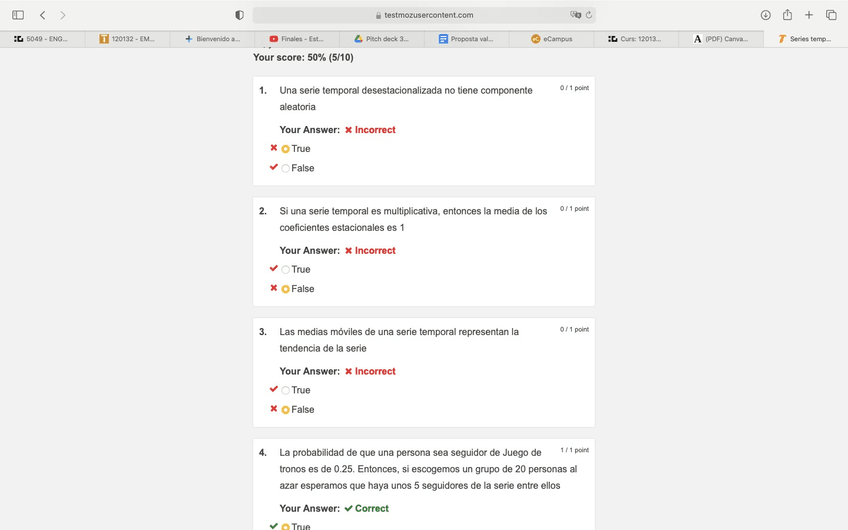The width and height of the screenshot is (848, 530).
Task: Select True for question 2
Action: (286, 270)
